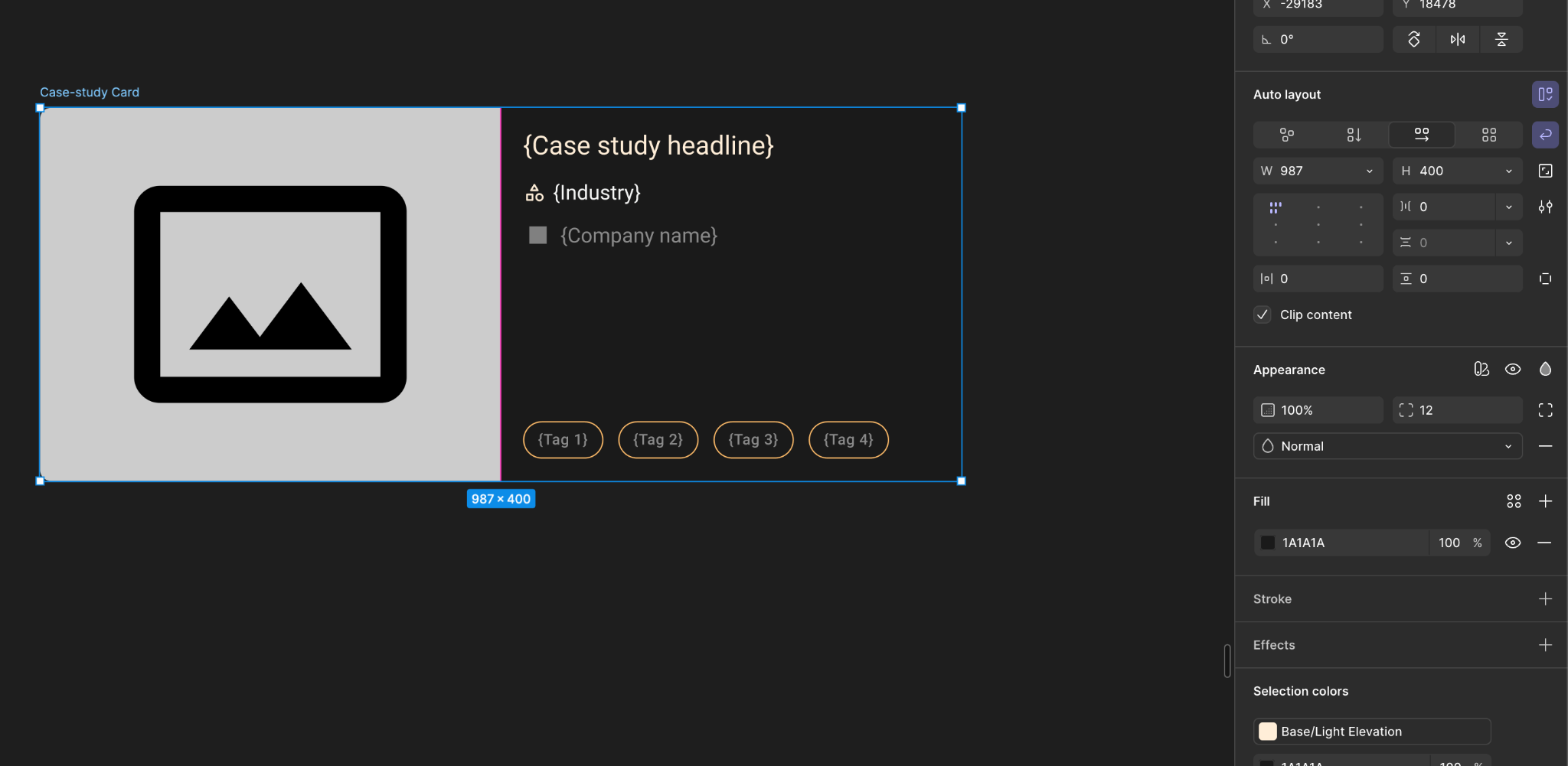
Task: Click the rotation 0° input field
Action: [x=1318, y=39]
